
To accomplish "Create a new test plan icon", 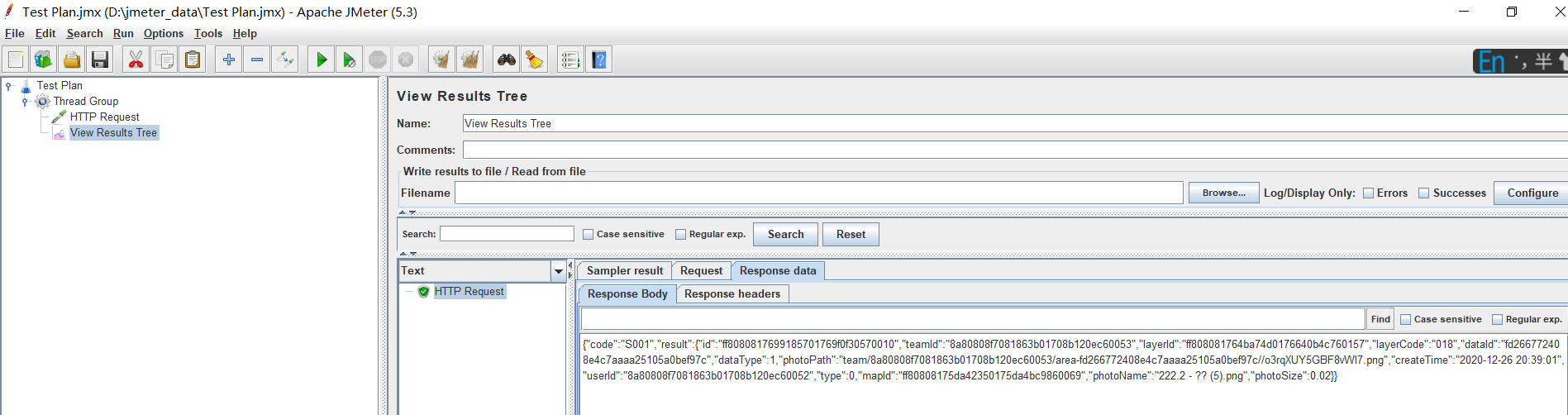I will pyautogui.click(x=16, y=60).
